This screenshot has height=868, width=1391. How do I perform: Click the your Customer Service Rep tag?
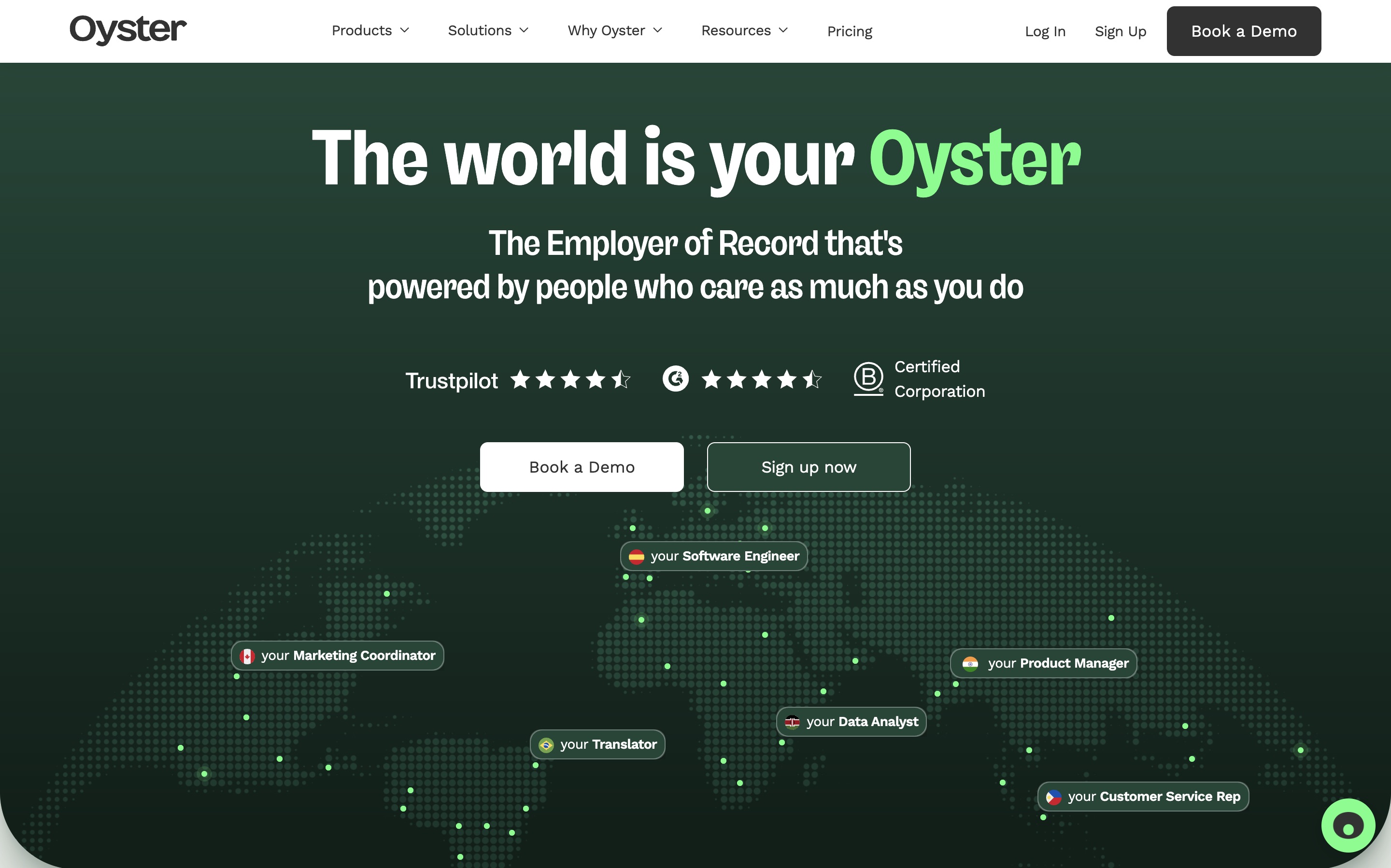(x=1143, y=796)
